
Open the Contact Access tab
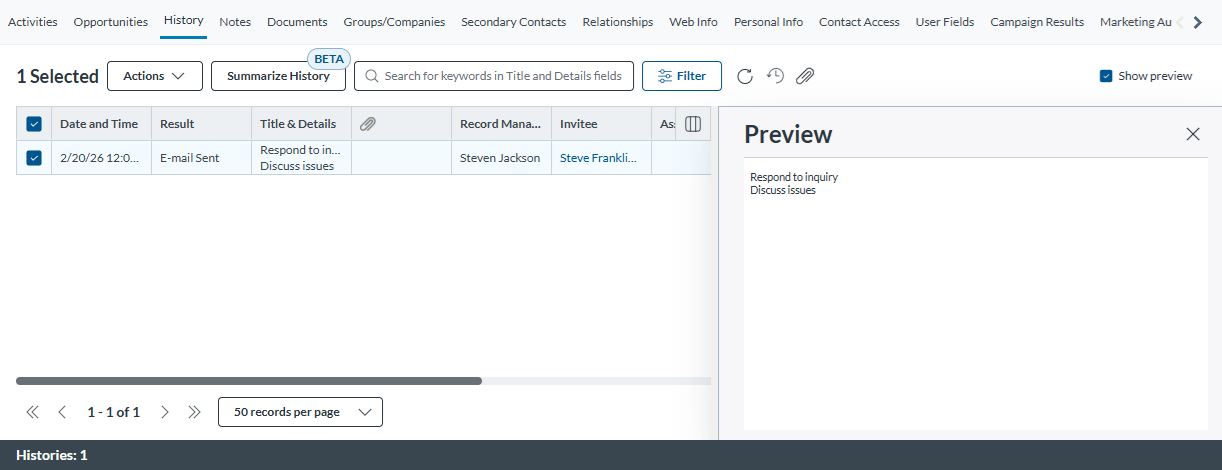(859, 21)
